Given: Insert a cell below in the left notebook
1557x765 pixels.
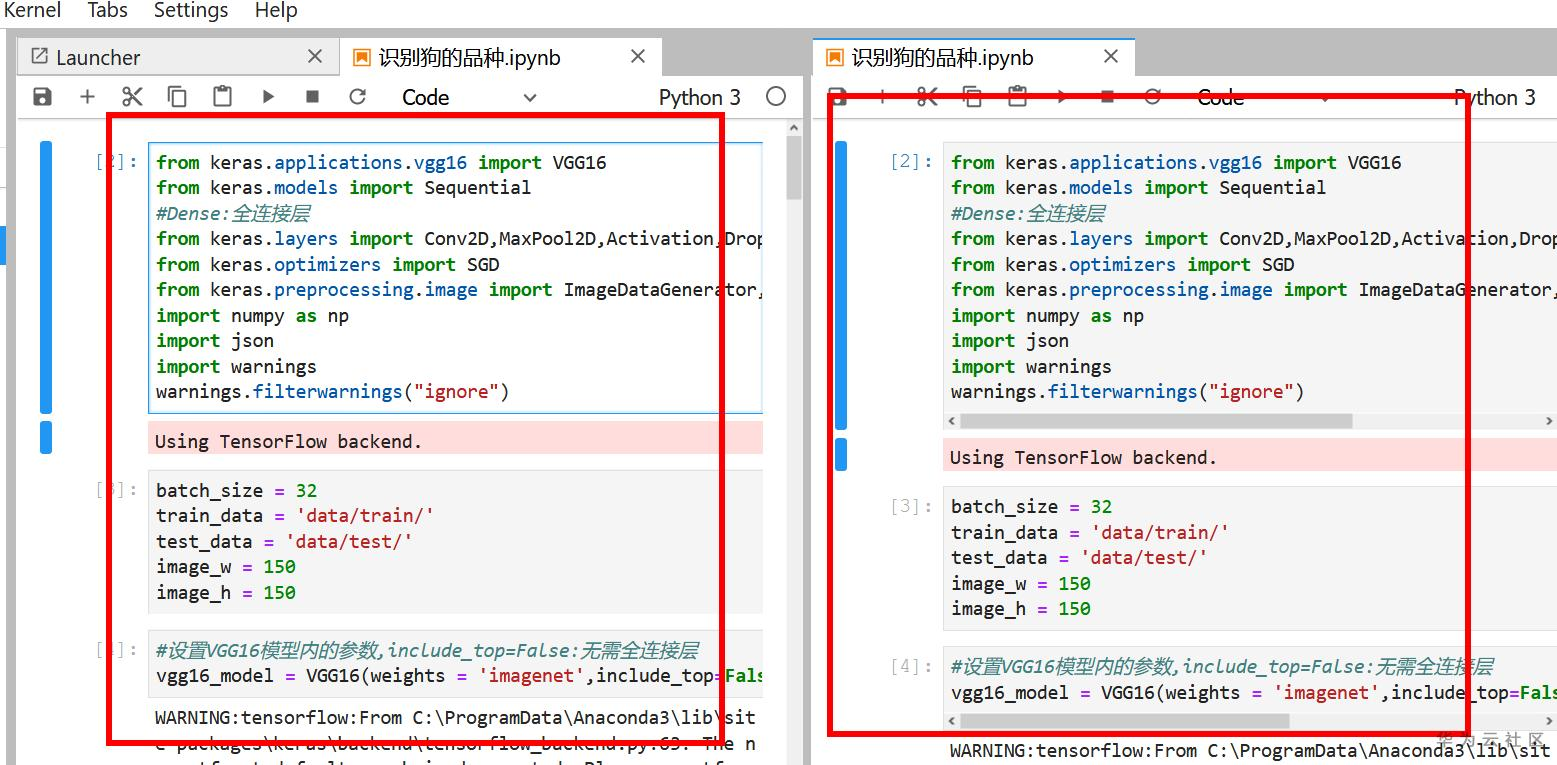Looking at the screenshot, I should coord(87,97).
